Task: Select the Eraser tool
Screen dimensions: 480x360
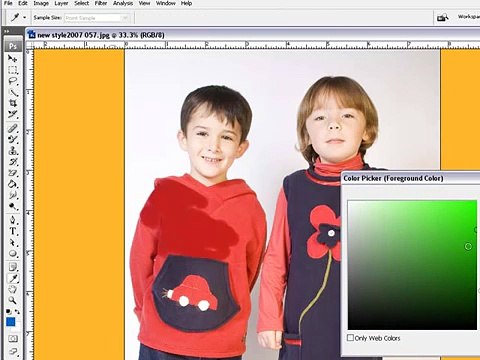Action: click(x=13, y=173)
